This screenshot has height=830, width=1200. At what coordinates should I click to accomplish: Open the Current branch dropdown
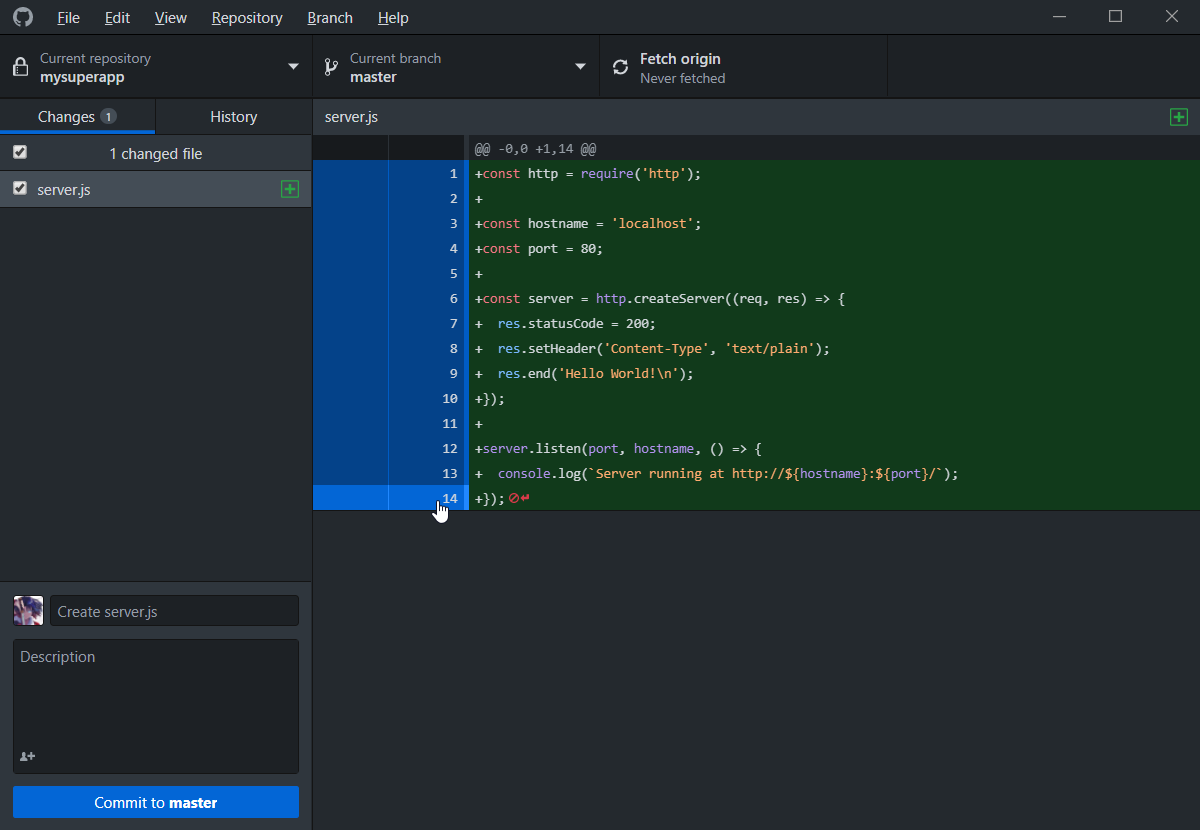pyautogui.click(x=456, y=67)
